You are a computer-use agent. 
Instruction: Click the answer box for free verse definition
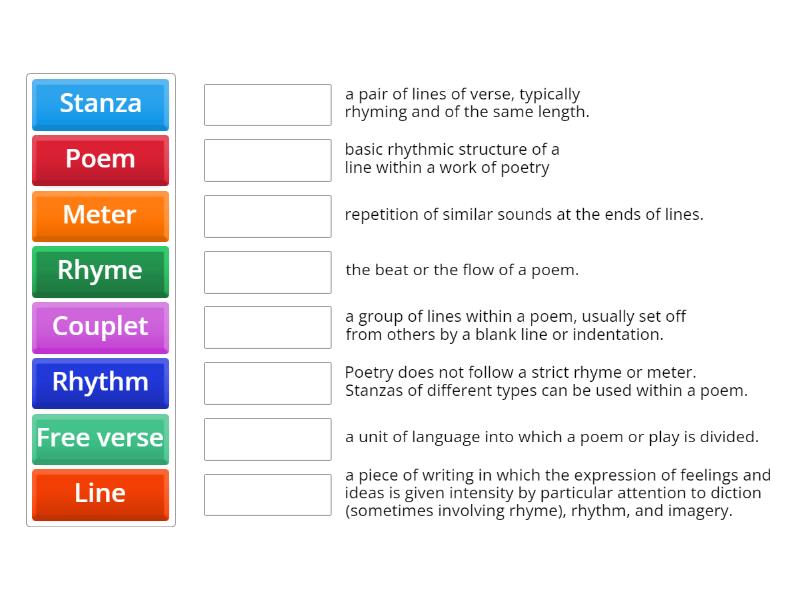coord(267,382)
